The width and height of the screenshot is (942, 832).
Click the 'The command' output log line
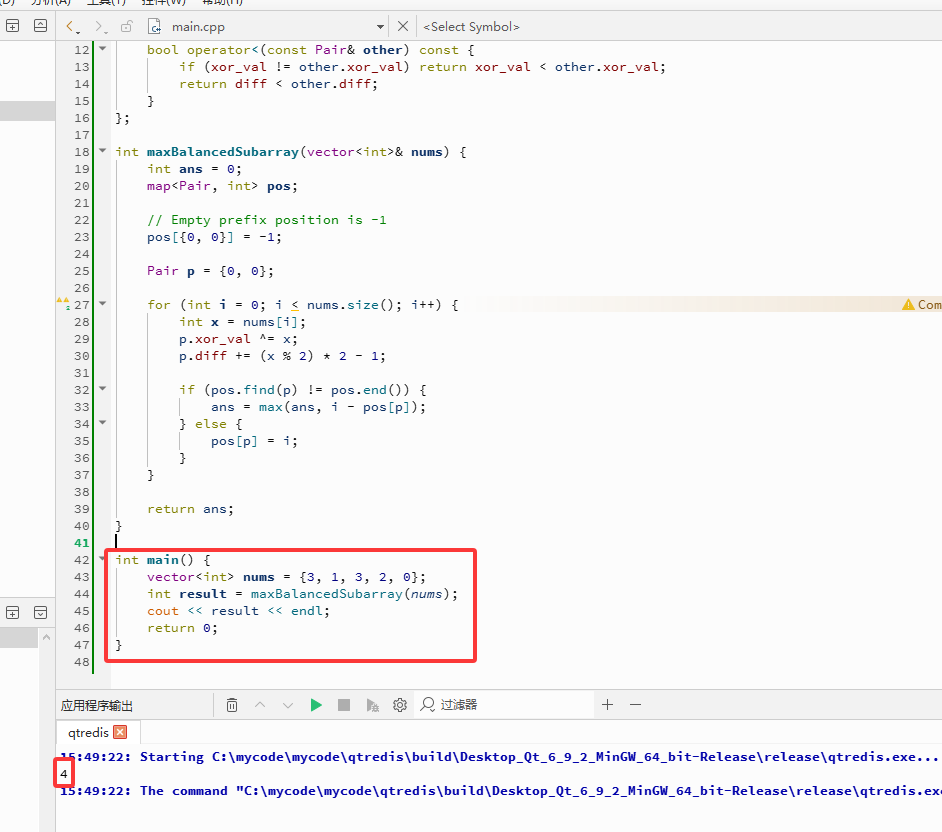click(500, 791)
